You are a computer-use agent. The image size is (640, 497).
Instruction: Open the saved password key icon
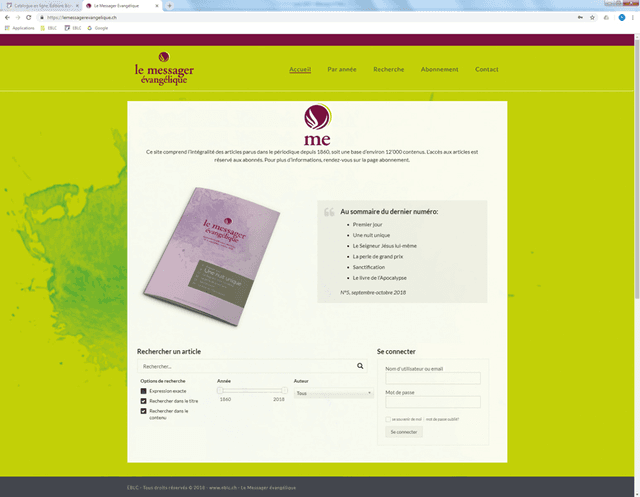[x=580, y=18]
